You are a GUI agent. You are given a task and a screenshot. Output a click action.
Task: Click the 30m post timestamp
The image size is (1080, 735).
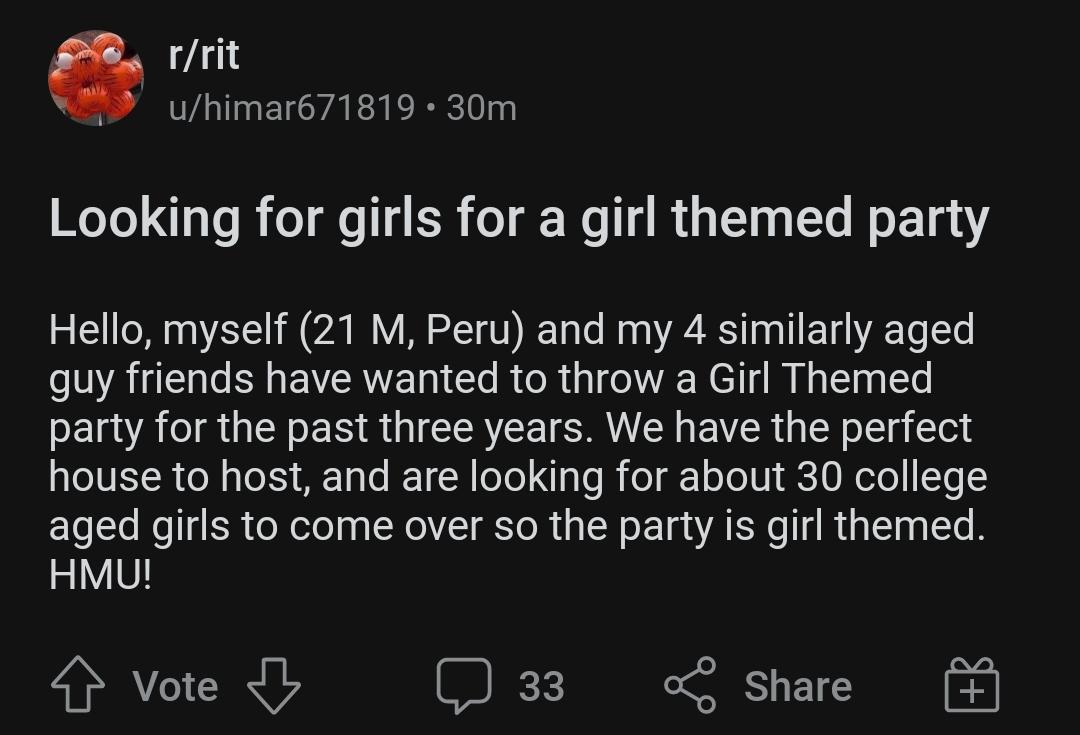click(x=481, y=108)
